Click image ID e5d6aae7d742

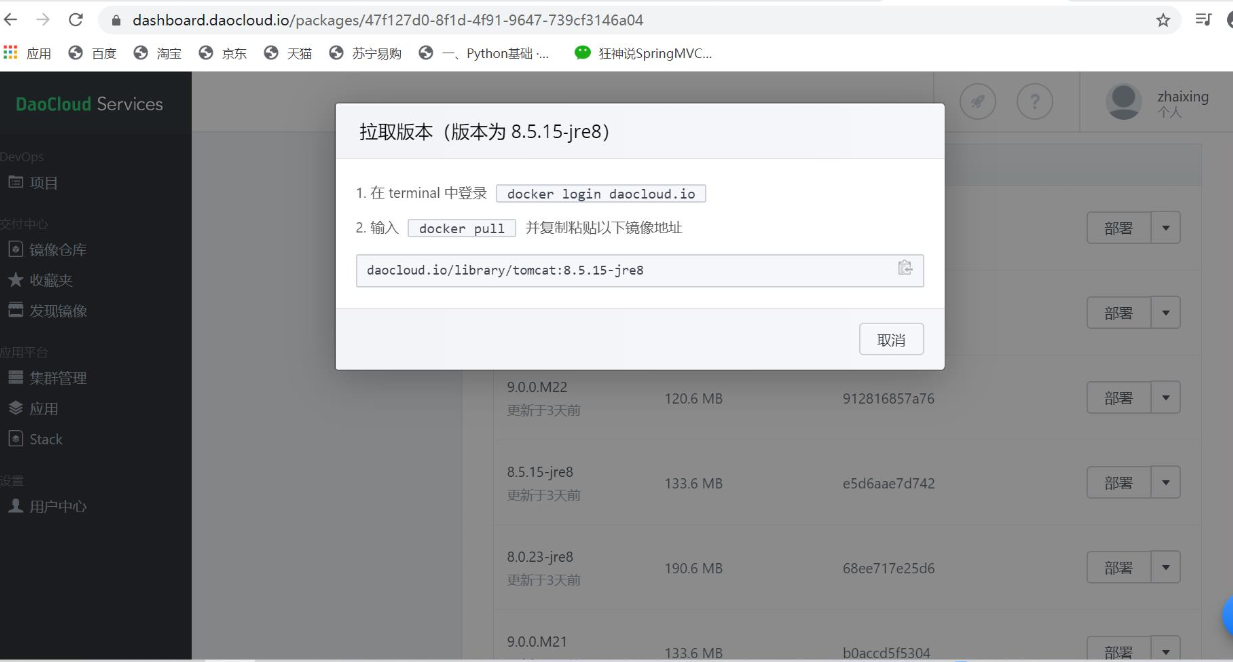point(889,483)
